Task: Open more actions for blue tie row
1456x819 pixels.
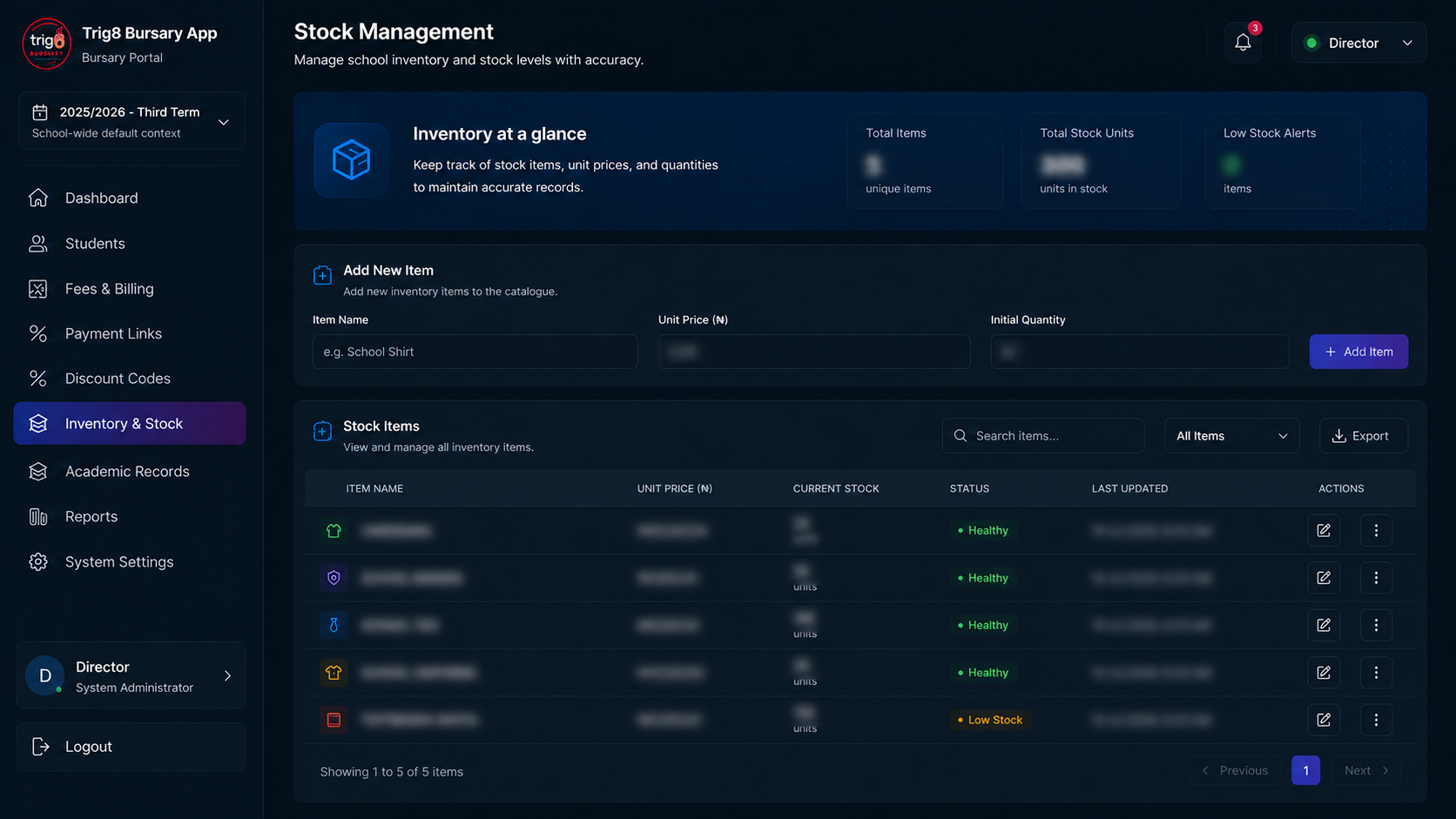Action: point(1376,625)
